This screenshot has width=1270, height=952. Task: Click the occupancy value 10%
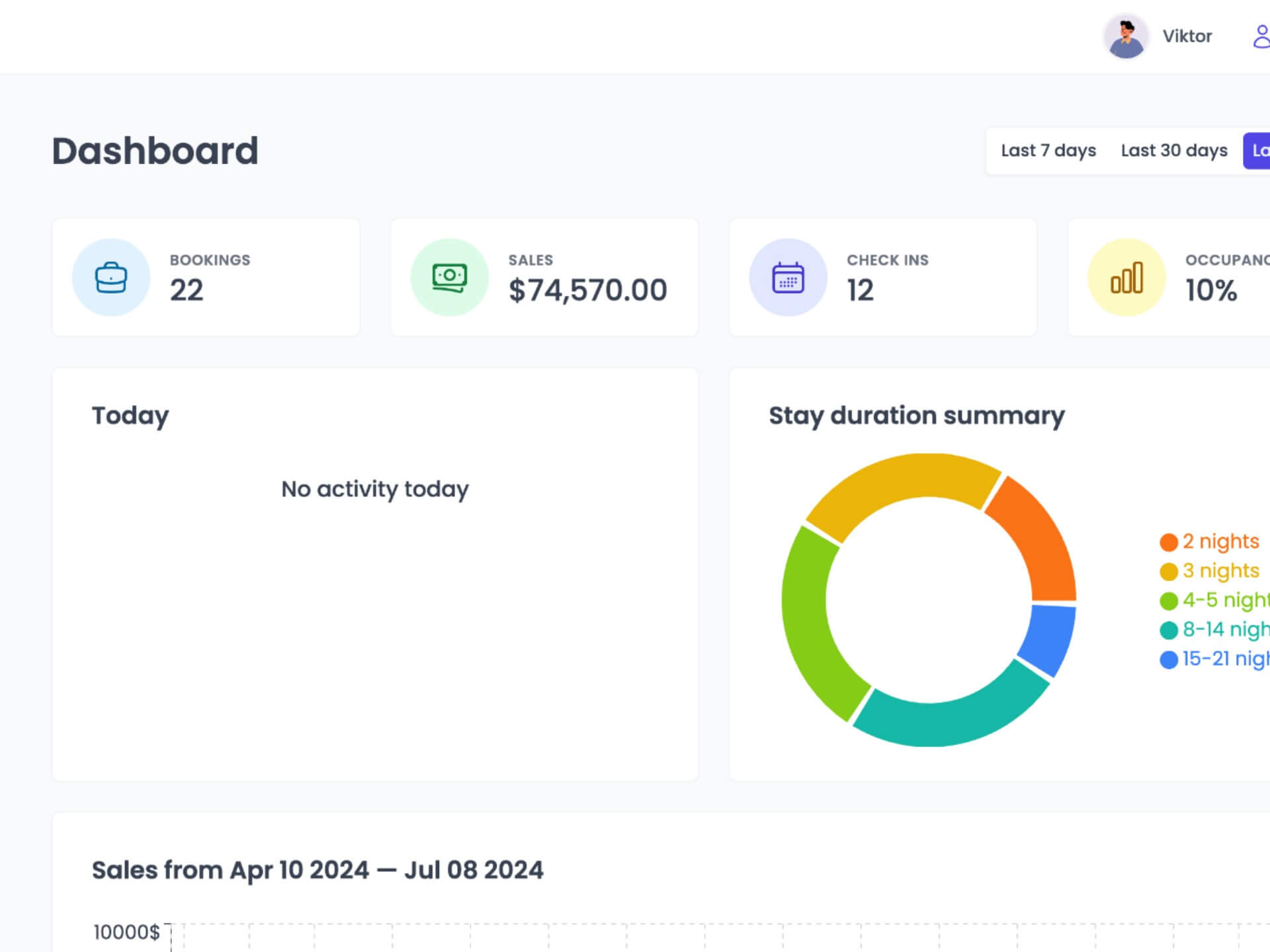tap(1210, 290)
